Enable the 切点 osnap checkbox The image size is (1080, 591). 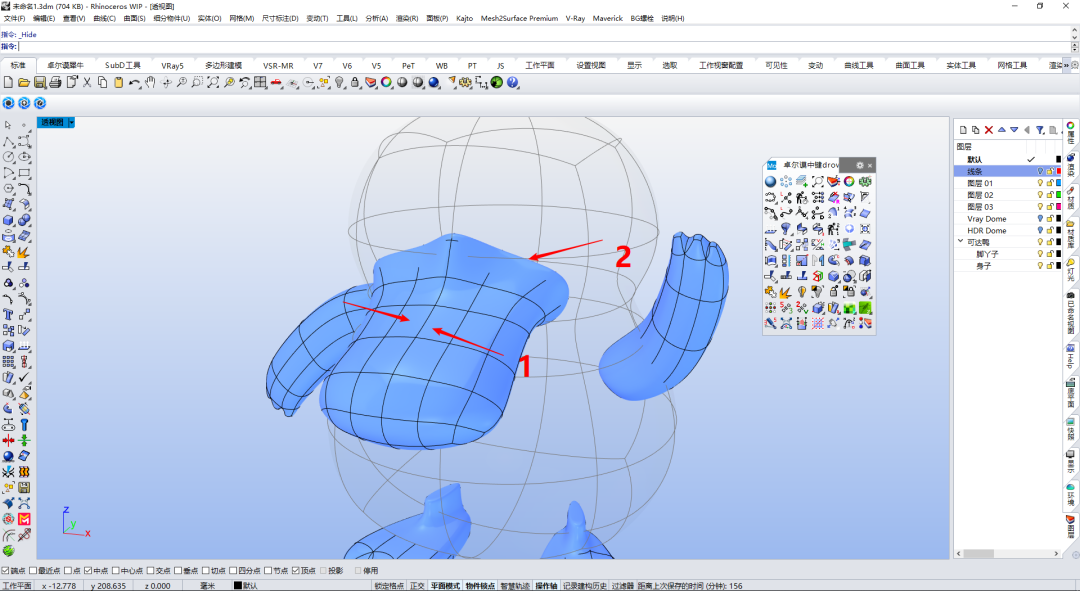point(206,570)
